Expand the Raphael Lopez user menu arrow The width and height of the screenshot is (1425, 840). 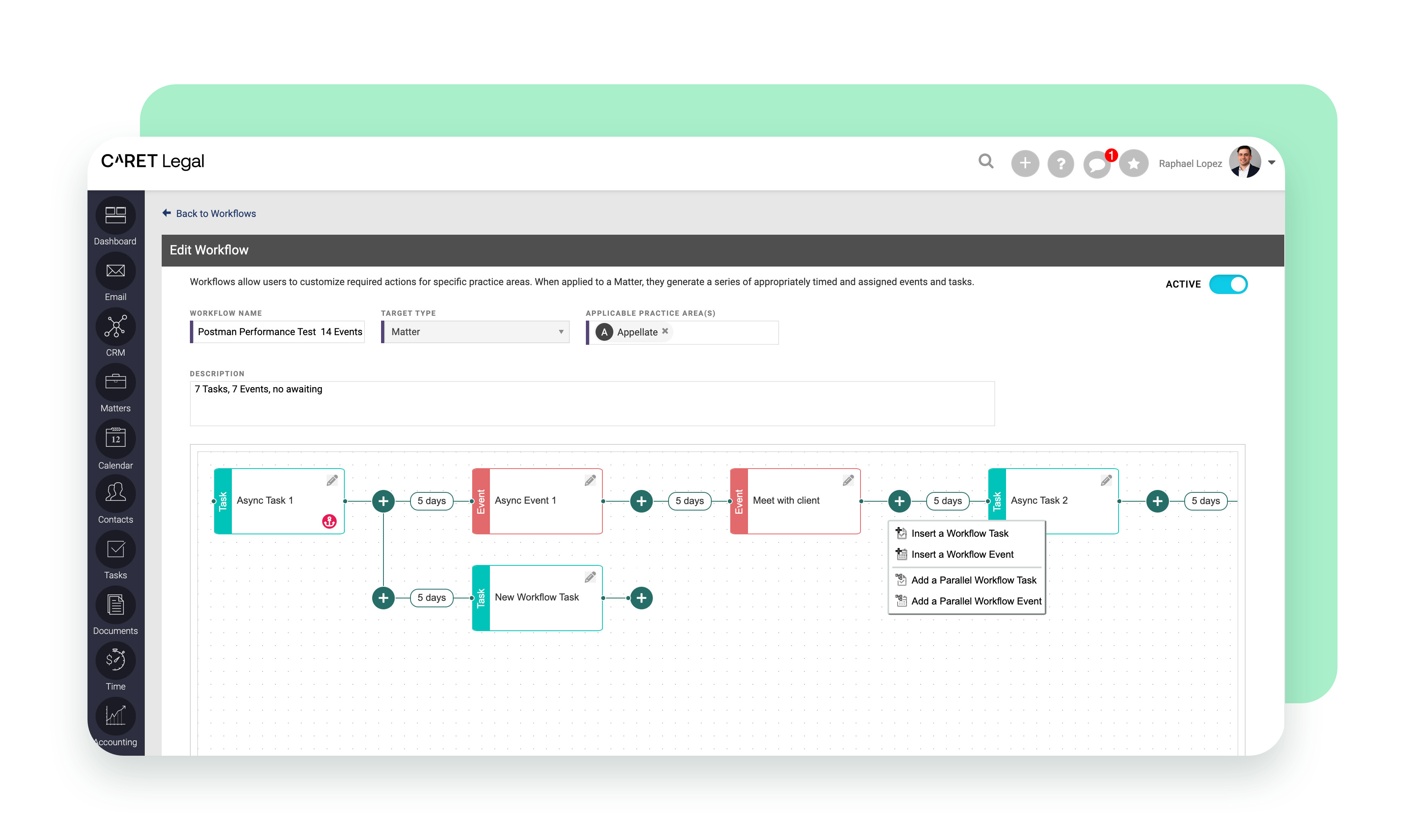(x=1272, y=163)
